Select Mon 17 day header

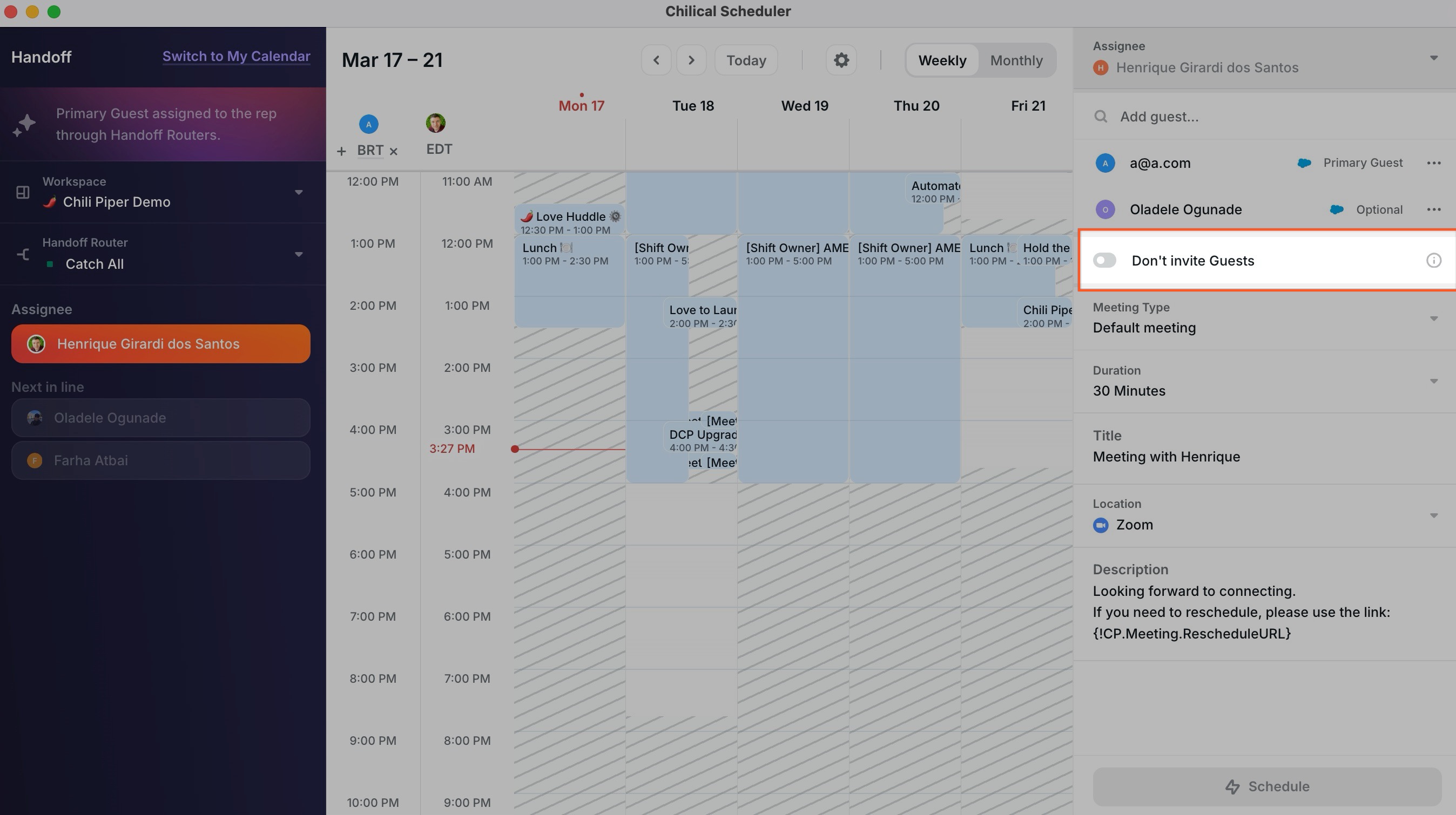(x=581, y=106)
